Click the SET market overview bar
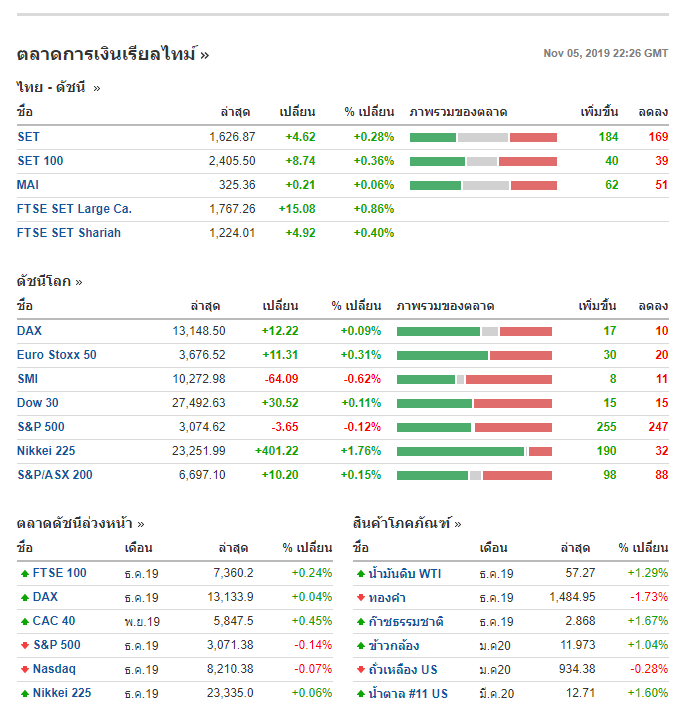Viewport: 684px width, 727px height. 483,137
